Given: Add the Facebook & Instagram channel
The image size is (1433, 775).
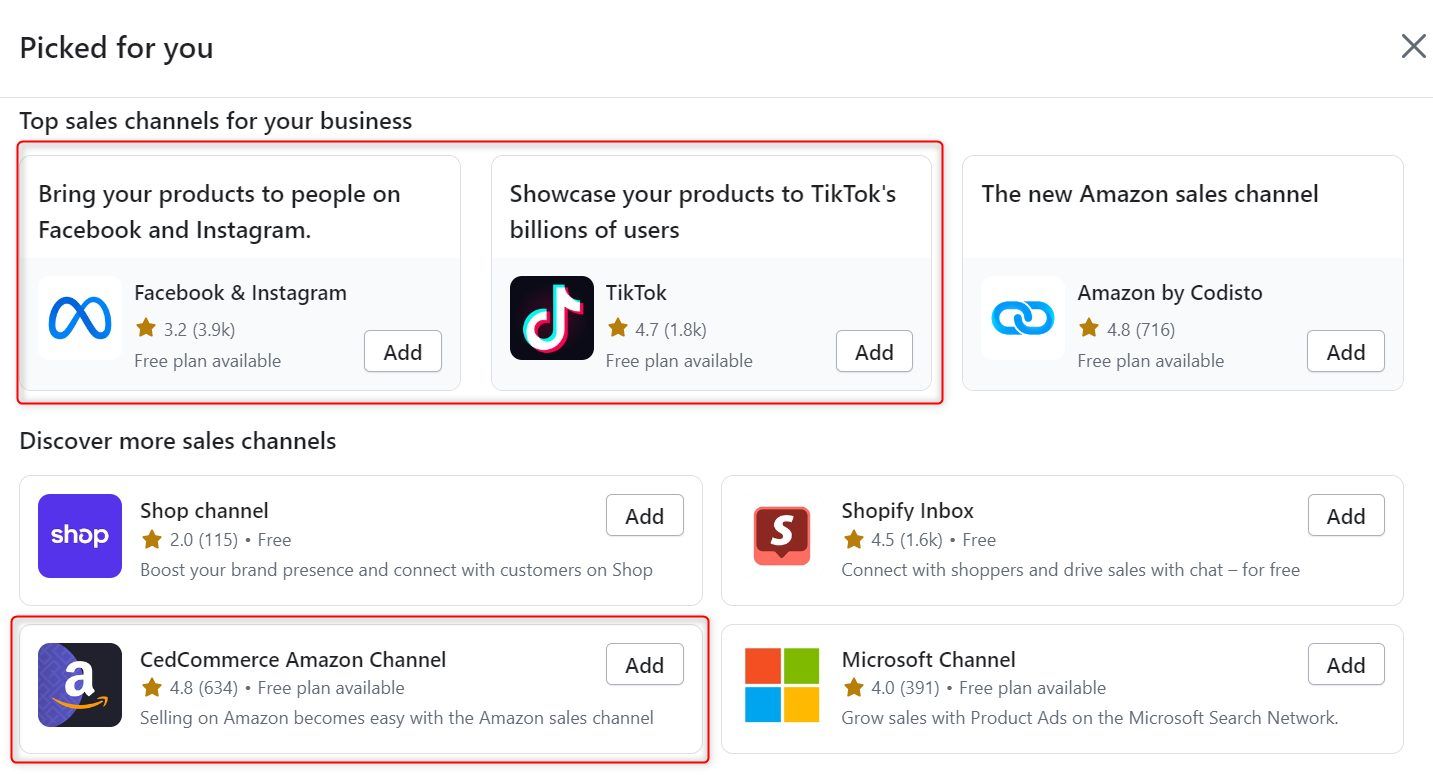Looking at the screenshot, I should pos(403,351).
